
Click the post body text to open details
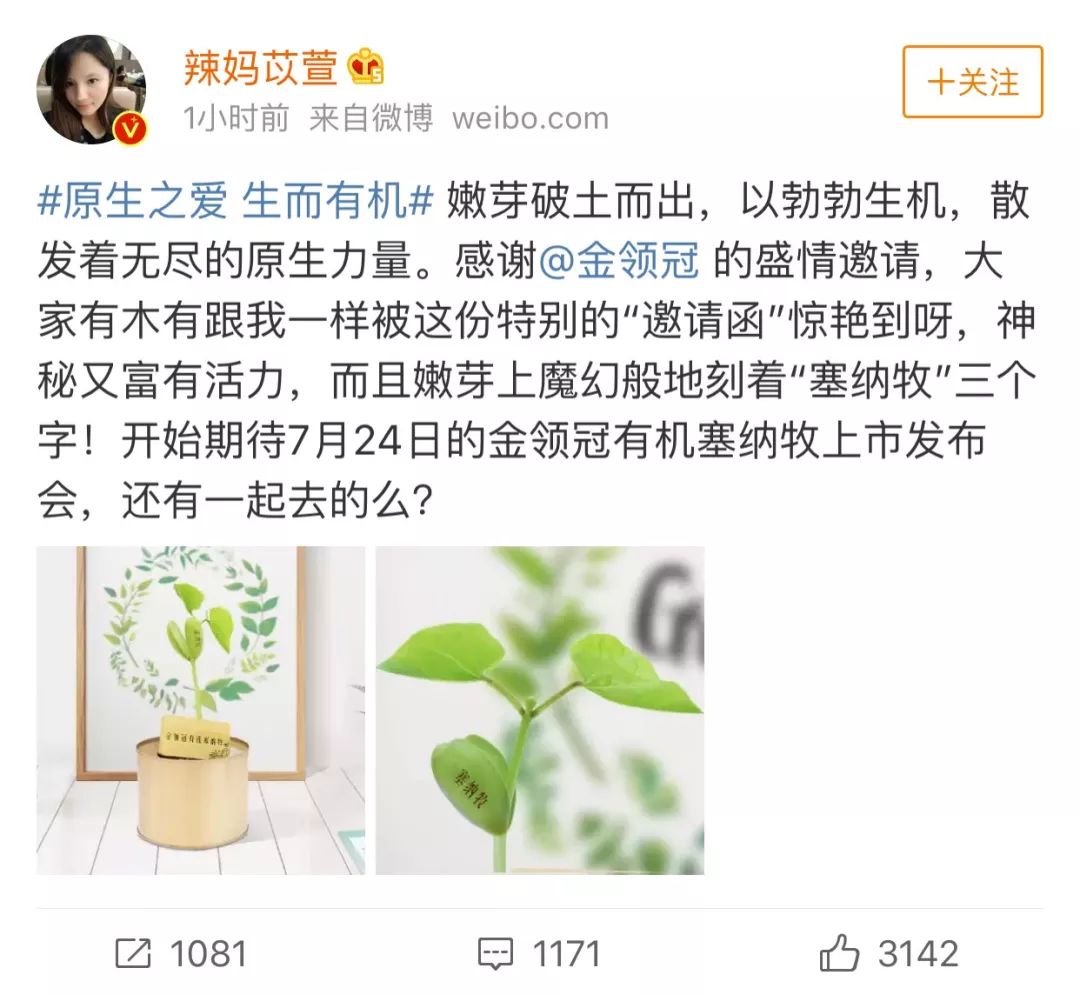[x=537, y=351]
